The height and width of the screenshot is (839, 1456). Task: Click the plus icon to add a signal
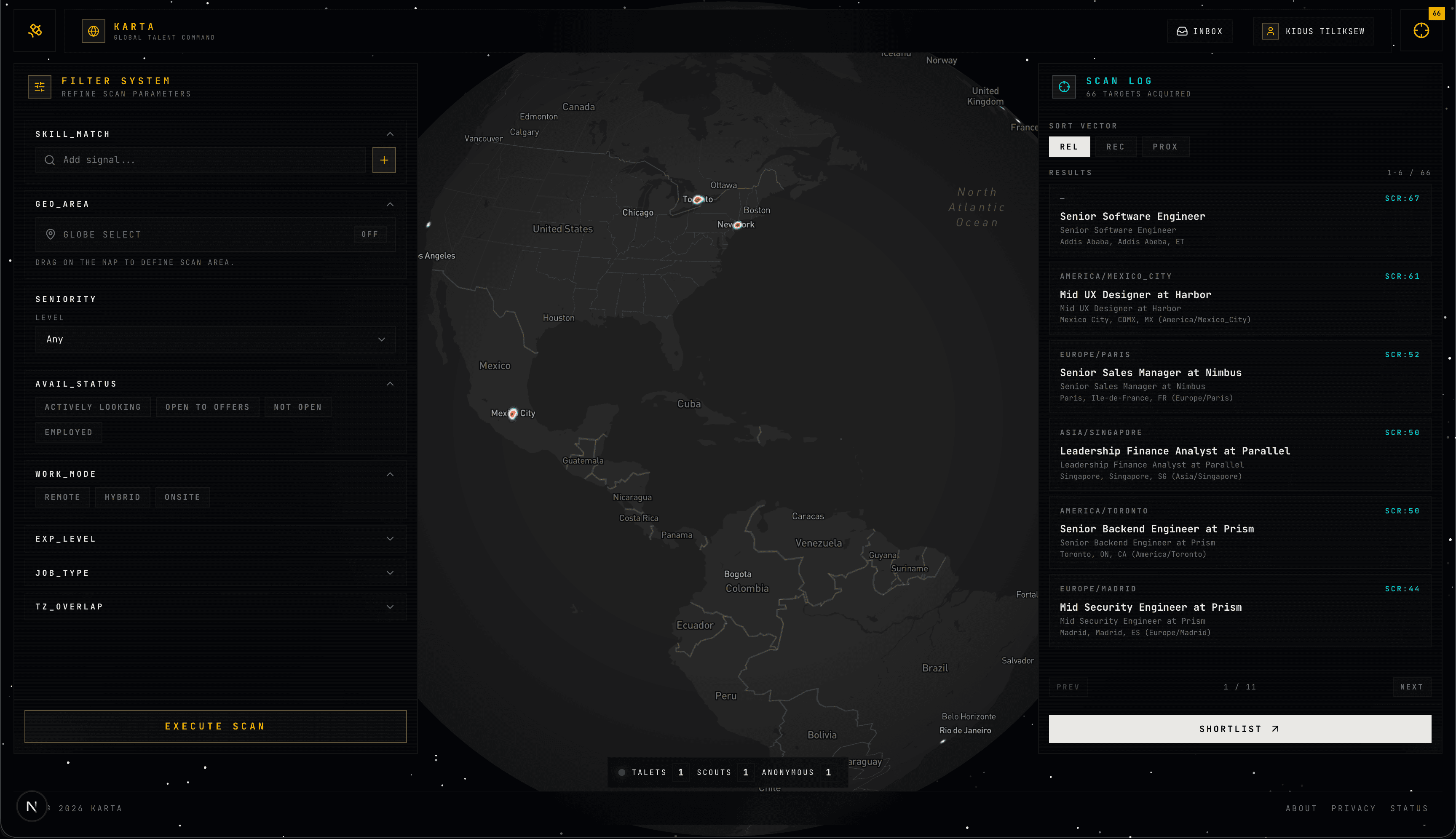click(x=384, y=160)
